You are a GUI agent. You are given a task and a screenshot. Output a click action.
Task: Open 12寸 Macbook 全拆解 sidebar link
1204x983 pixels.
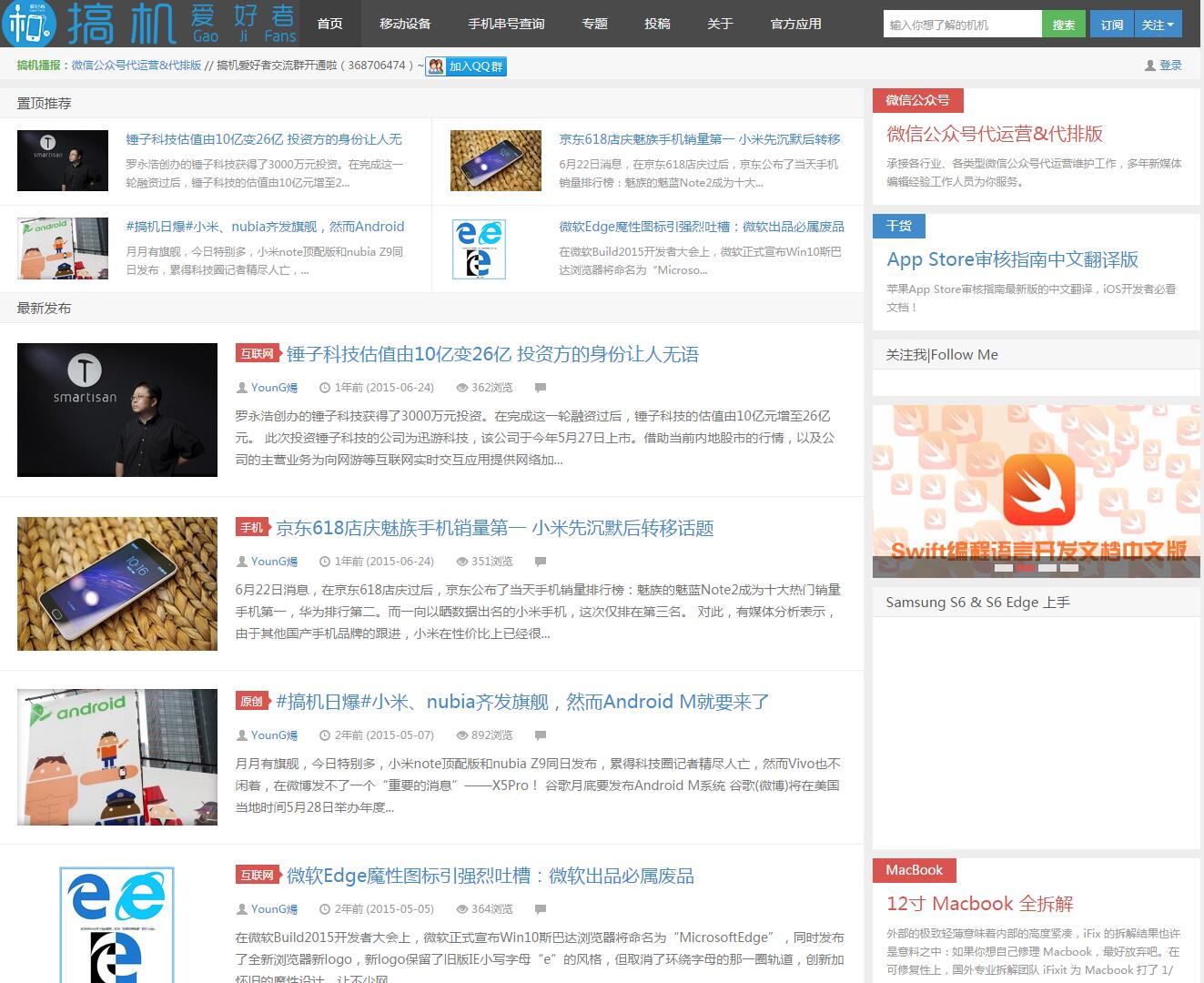(980, 904)
